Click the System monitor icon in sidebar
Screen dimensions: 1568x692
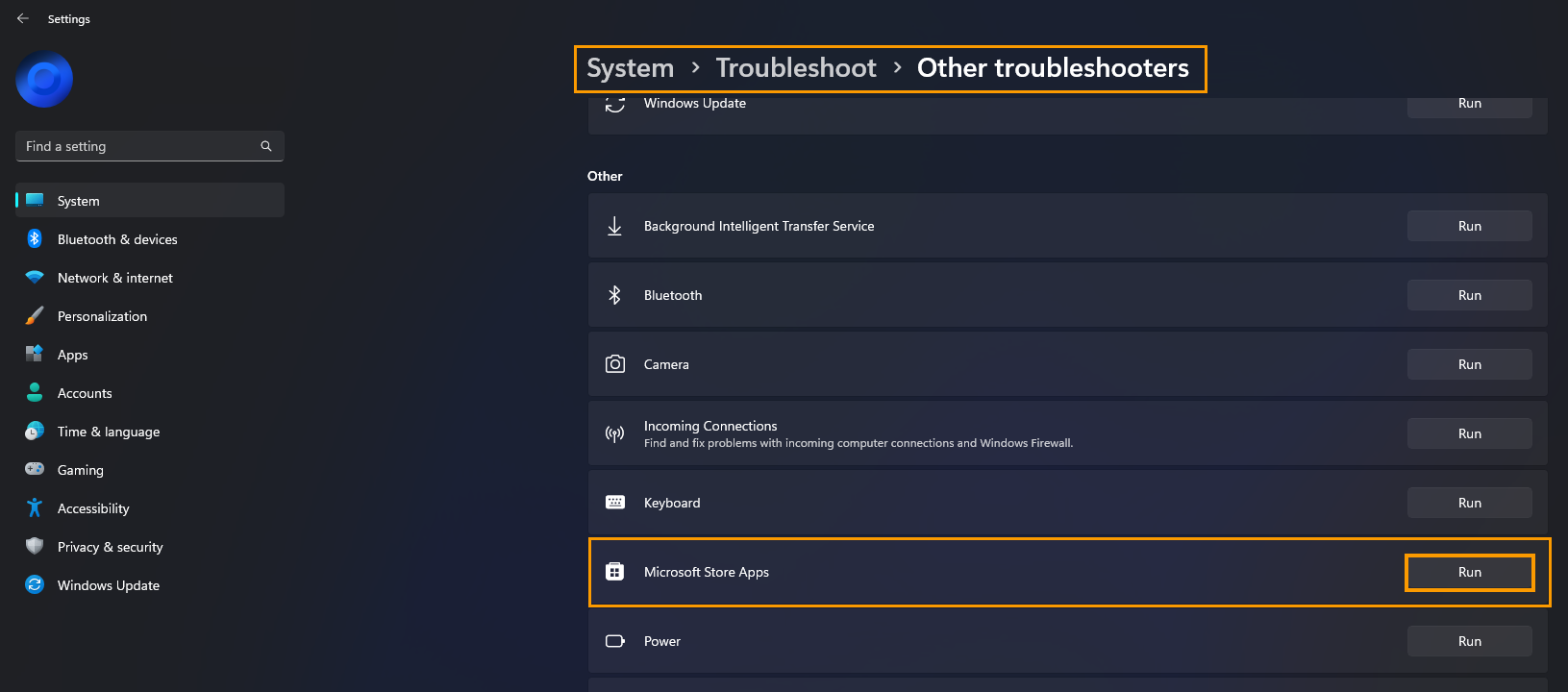point(35,200)
